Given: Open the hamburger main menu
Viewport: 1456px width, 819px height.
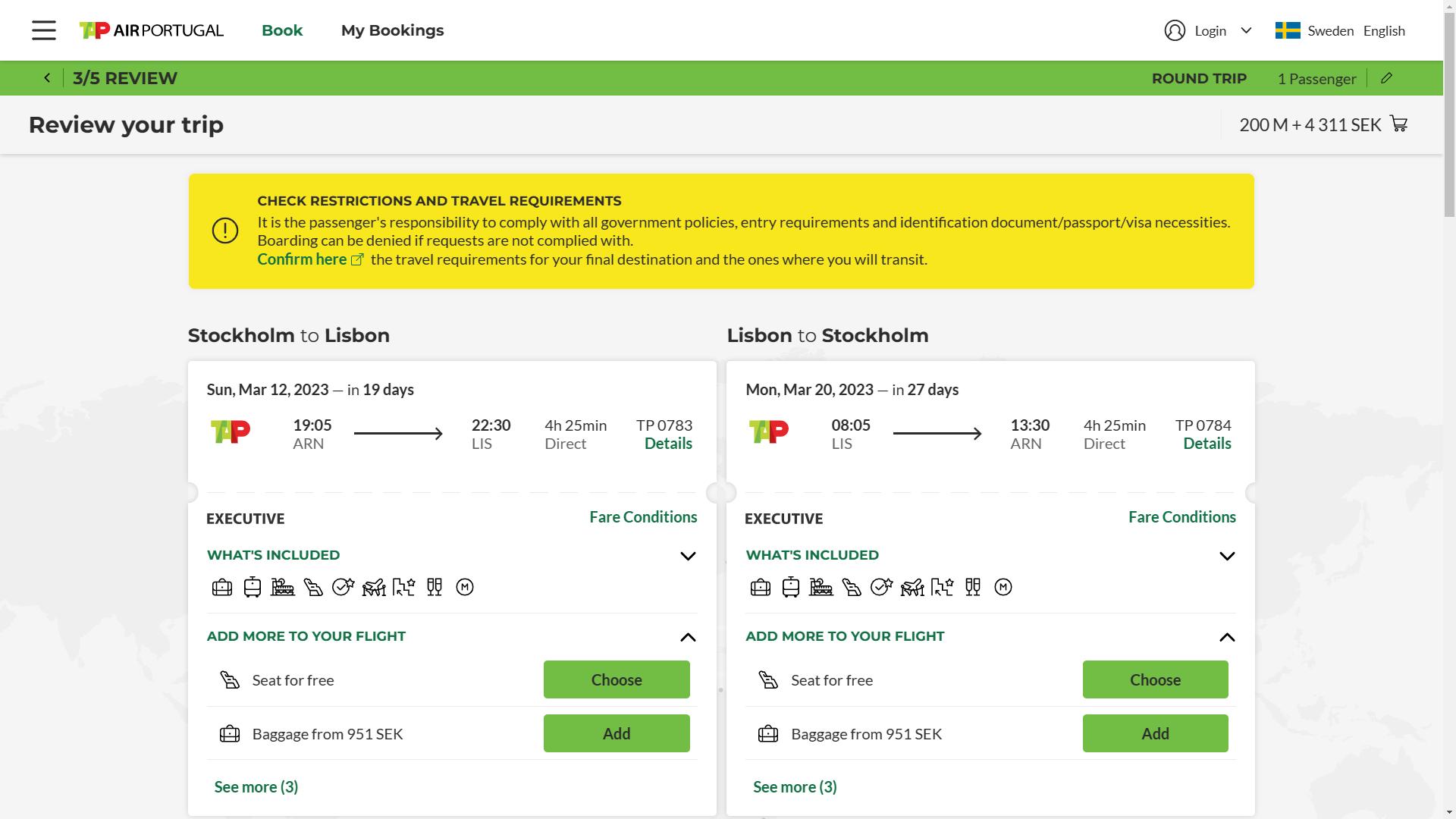Looking at the screenshot, I should coord(43,30).
